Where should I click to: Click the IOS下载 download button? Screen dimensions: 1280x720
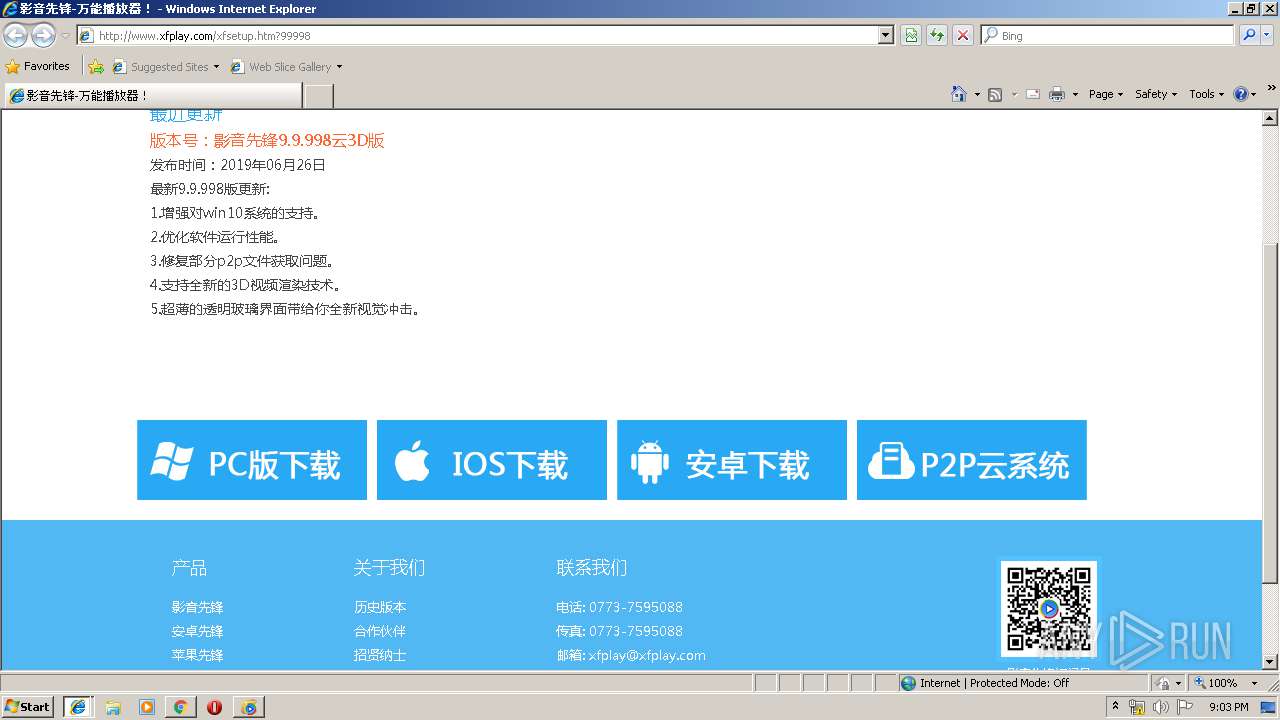click(x=492, y=460)
